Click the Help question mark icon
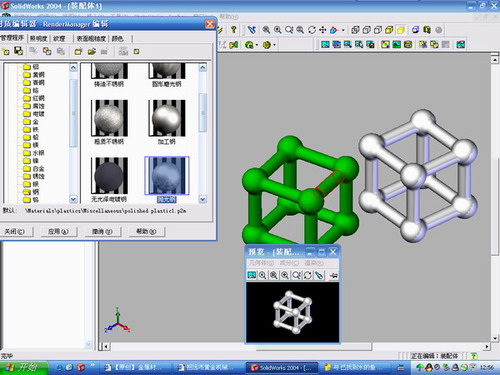 click(x=234, y=30)
